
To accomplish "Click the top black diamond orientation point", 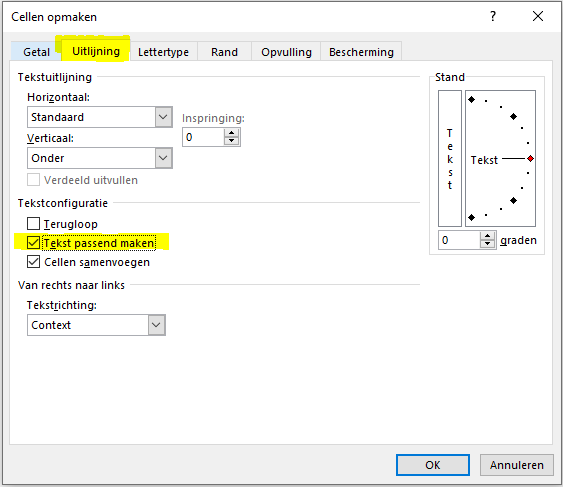I will pos(471,99).
